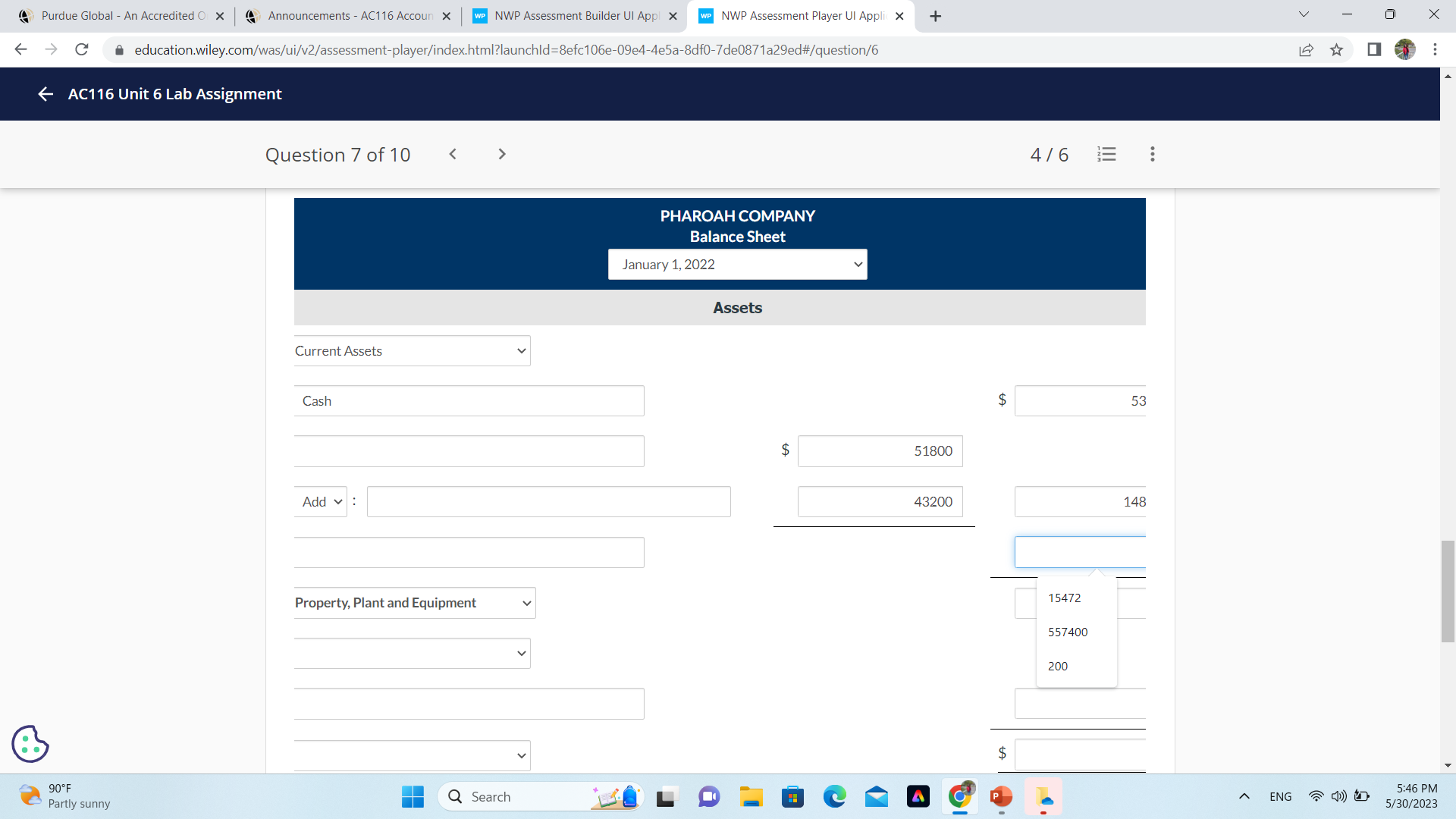
Task: Bookmark the page using the star icon
Action: pyautogui.click(x=1336, y=50)
